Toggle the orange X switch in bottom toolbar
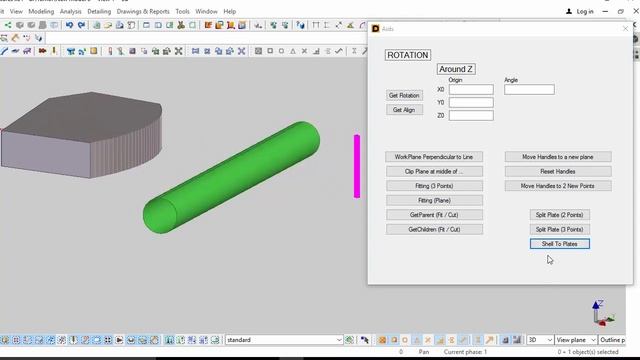640x360 pixels. 428,340
